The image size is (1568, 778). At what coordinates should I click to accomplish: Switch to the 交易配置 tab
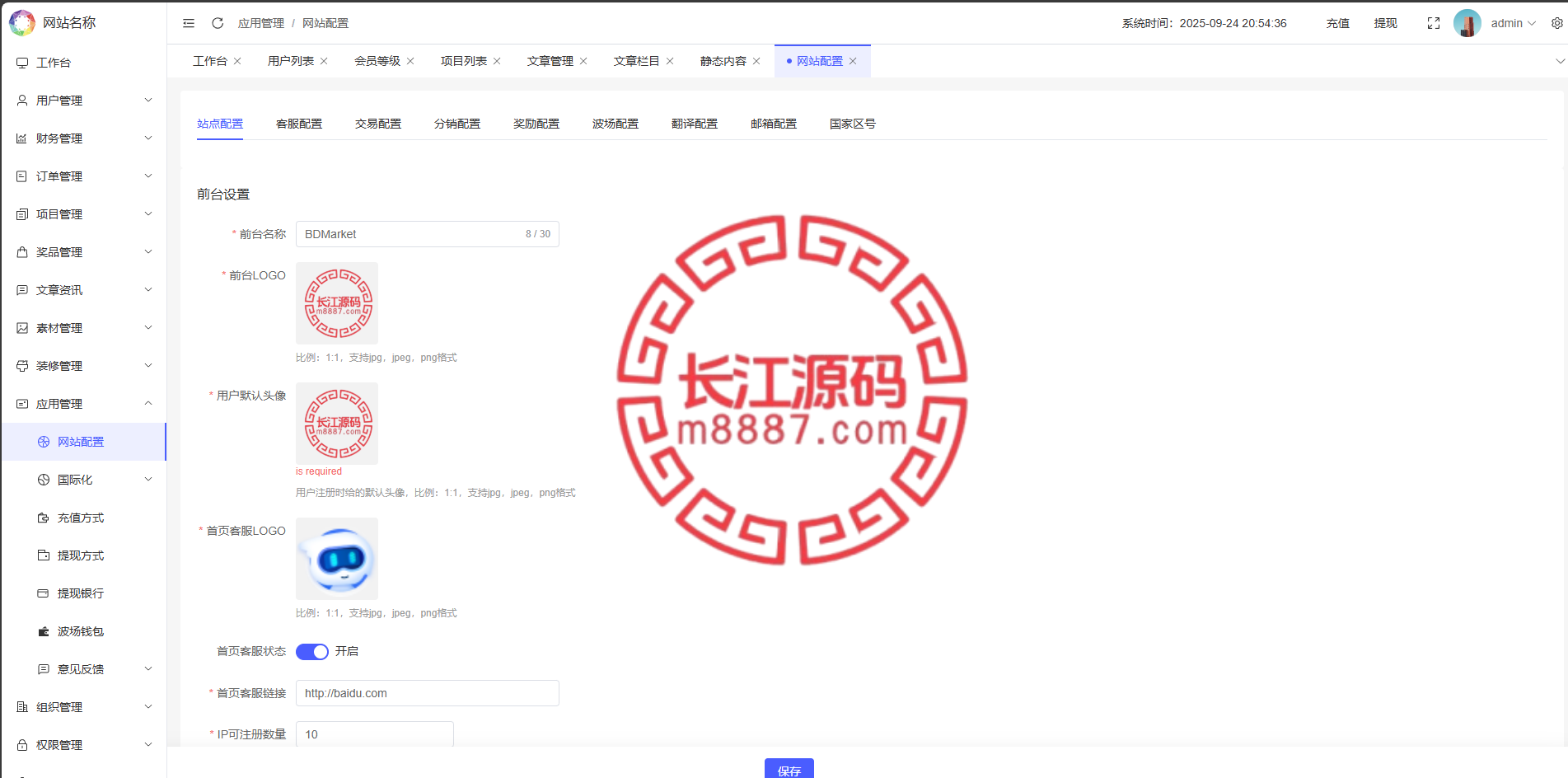(x=378, y=124)
